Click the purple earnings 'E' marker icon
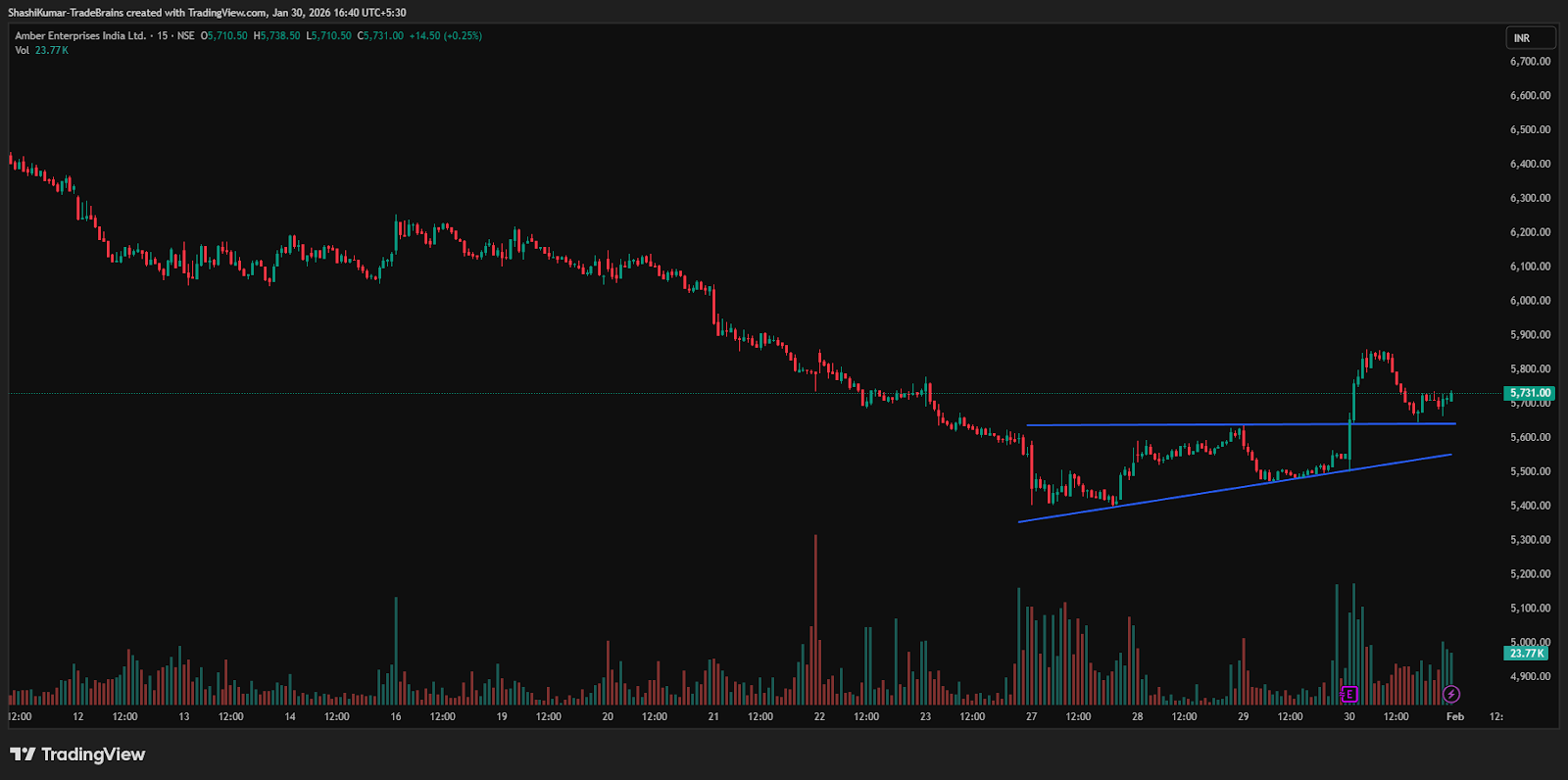 (1348, 694)
